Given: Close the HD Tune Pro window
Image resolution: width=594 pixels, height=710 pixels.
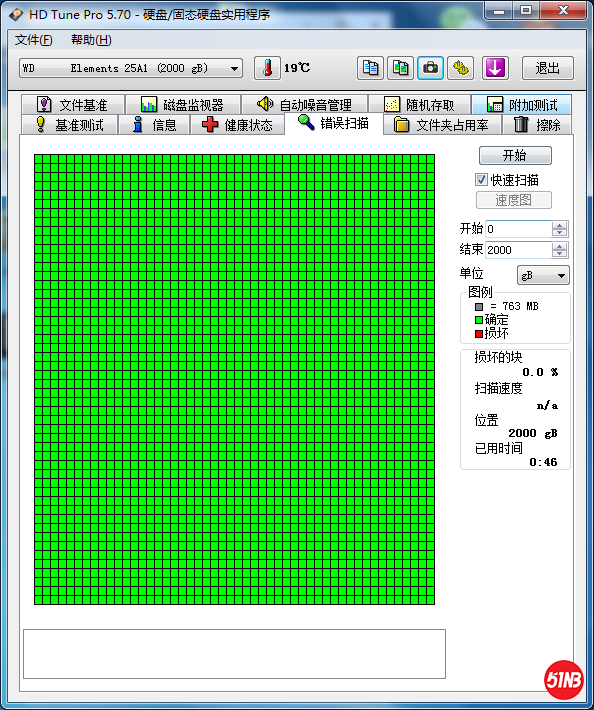Looking at the screenshot, I should [563, 10].
